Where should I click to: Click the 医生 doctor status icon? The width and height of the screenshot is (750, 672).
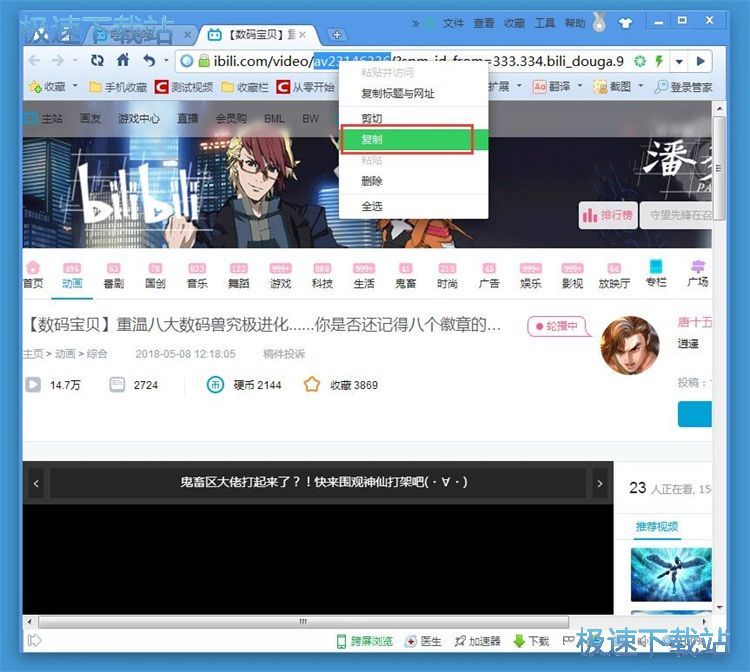[x=410, y=641]
